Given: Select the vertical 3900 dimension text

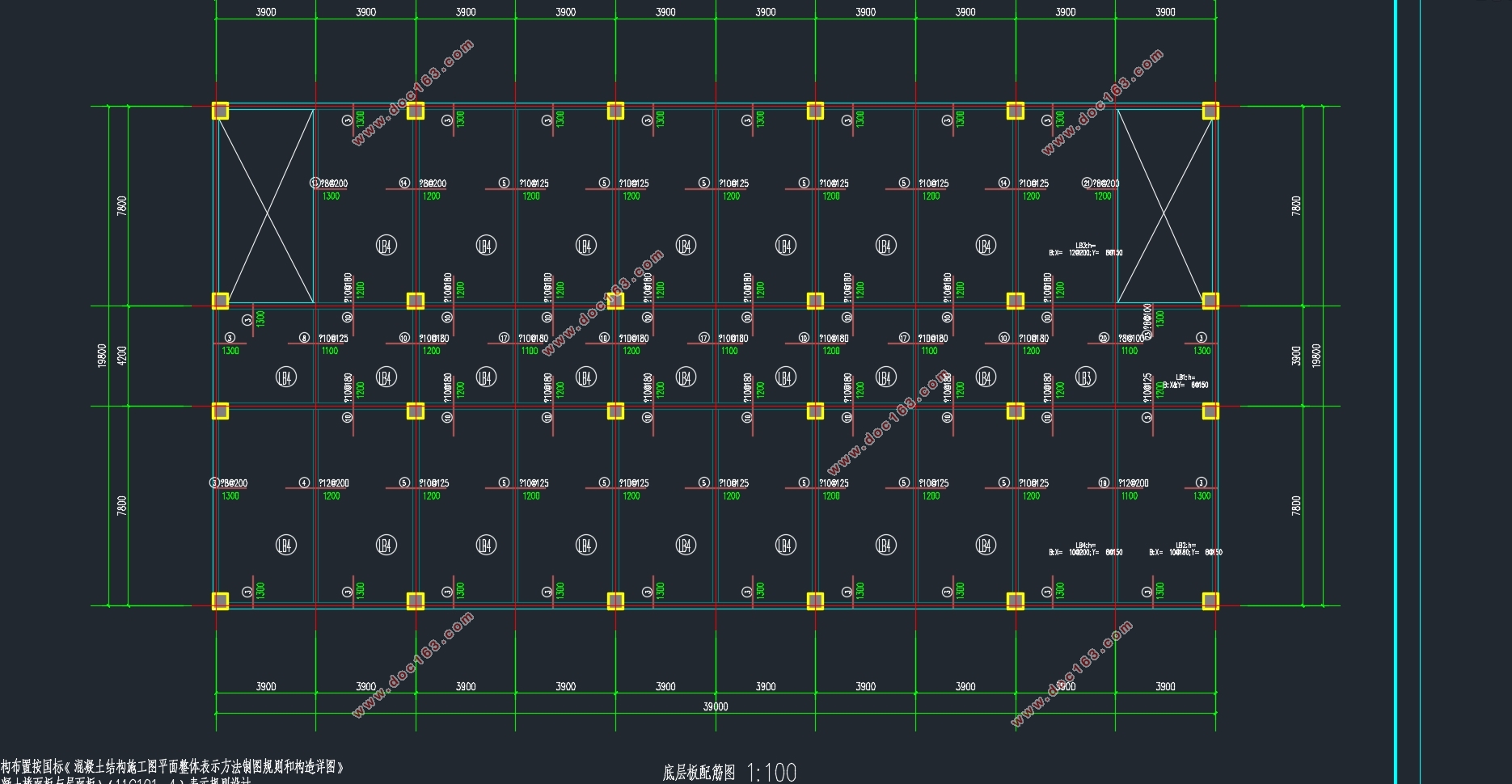Looking at the screenshot, I should (x=1296, y=356).
